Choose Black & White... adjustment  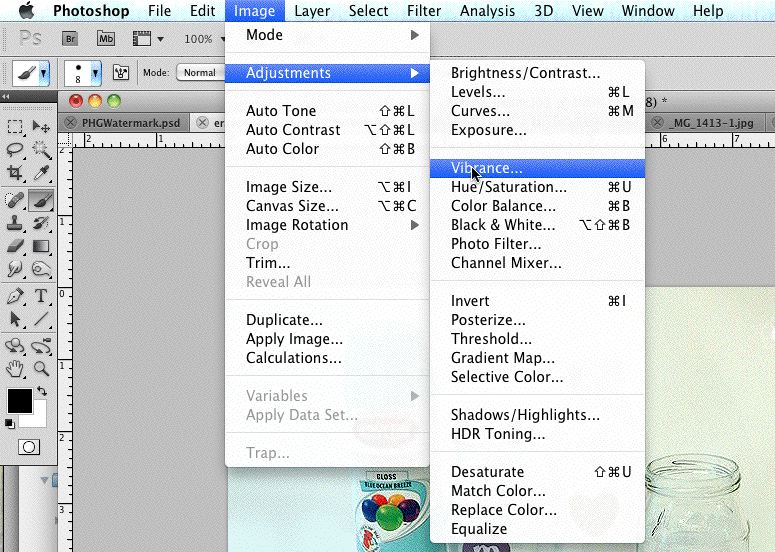pos(537,225)
